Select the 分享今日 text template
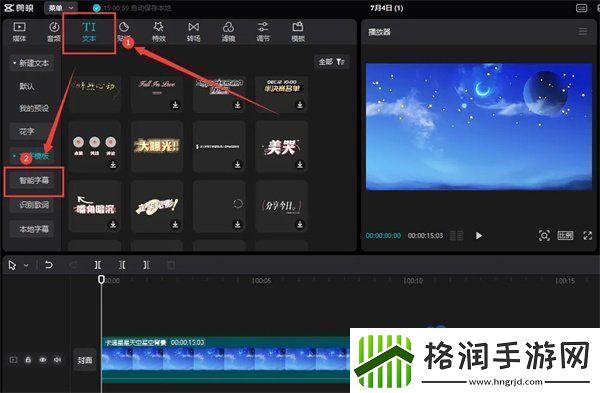The height and width of the screenshot is (393, 600). [282, 206]
